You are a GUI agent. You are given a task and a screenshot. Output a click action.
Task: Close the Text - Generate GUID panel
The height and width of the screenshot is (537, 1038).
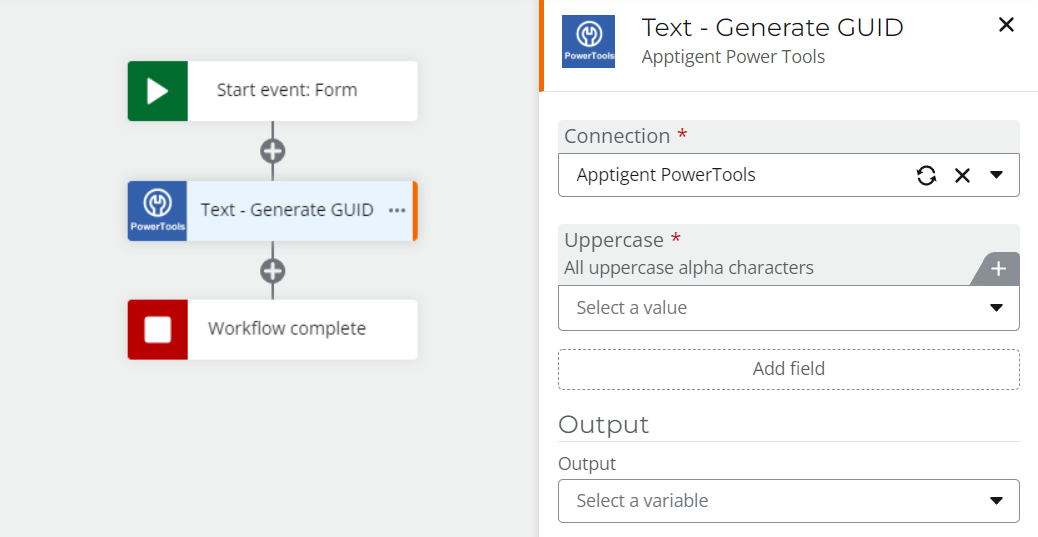(1006, 25)
